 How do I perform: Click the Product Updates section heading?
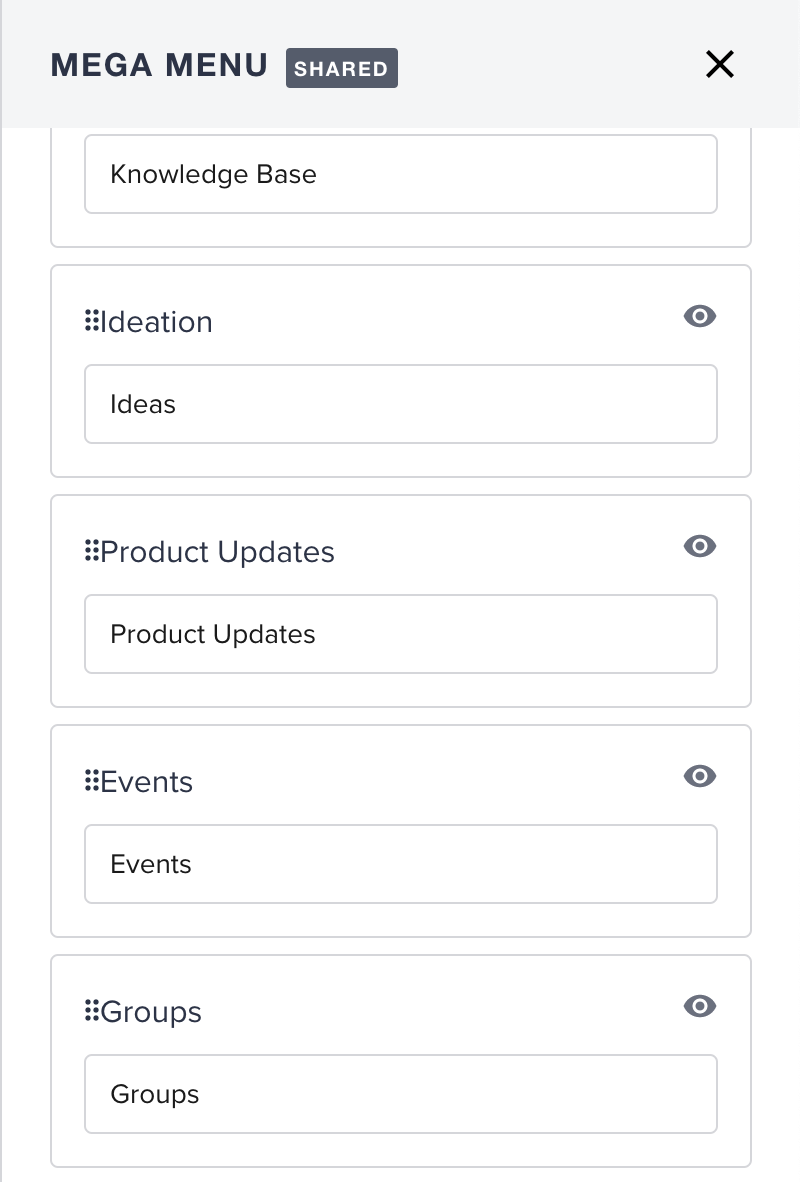click(218, 552)
